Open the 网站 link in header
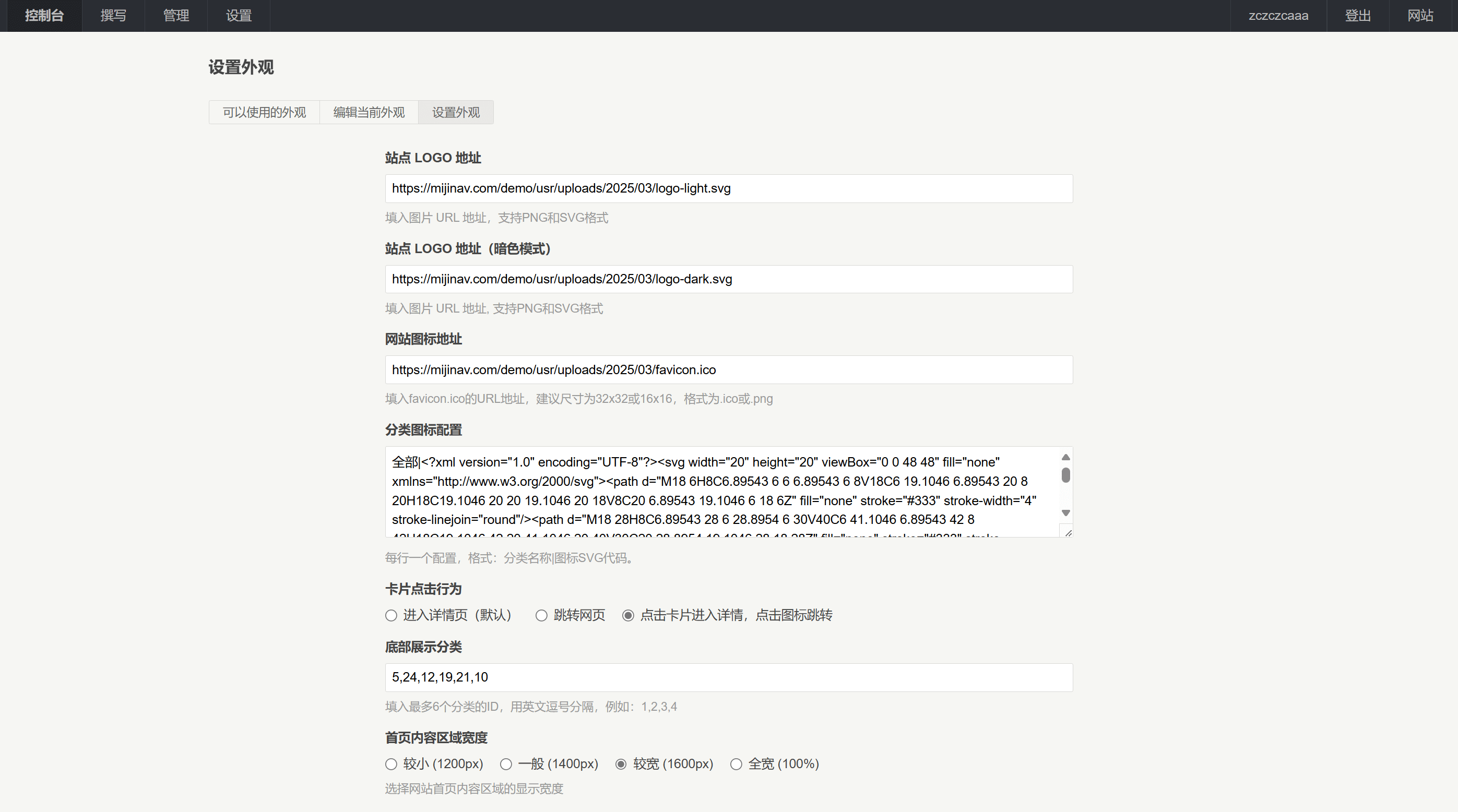The width and height of the screenshot is (1458, 812). 1420,16
